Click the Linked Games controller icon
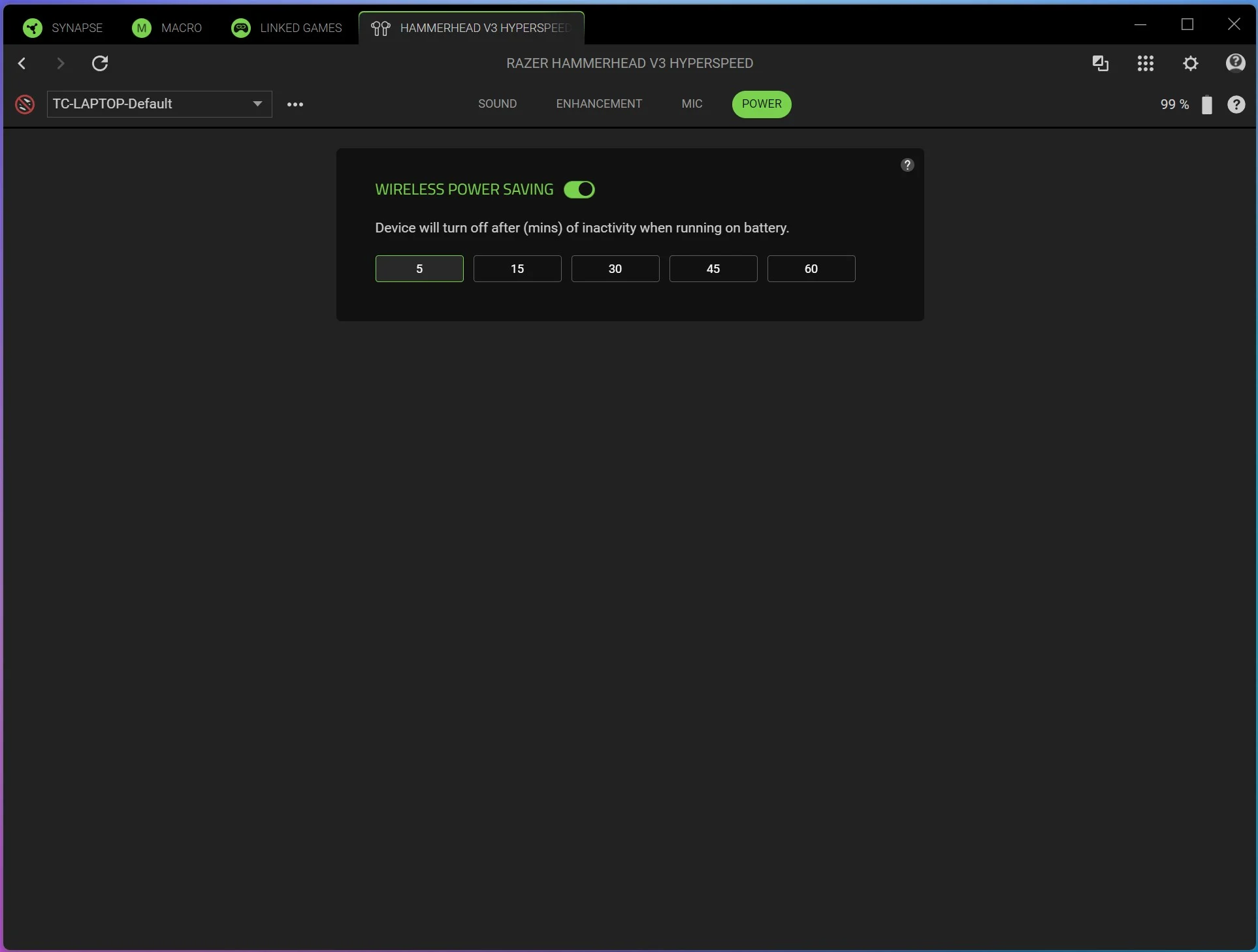 (241, 28)
